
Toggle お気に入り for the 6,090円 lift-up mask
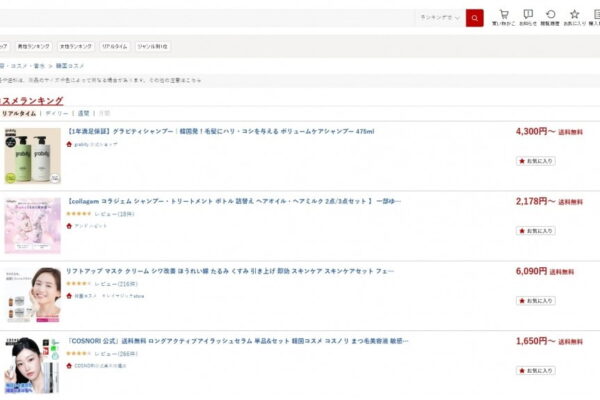click(x=535, y=300)
